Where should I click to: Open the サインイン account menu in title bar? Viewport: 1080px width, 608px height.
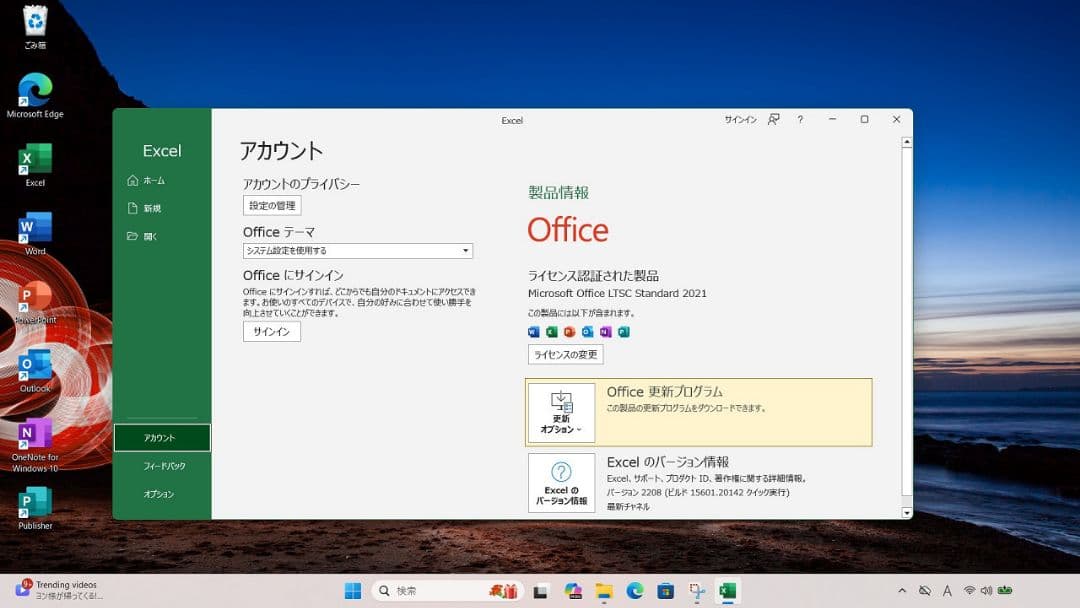[740, 120]
